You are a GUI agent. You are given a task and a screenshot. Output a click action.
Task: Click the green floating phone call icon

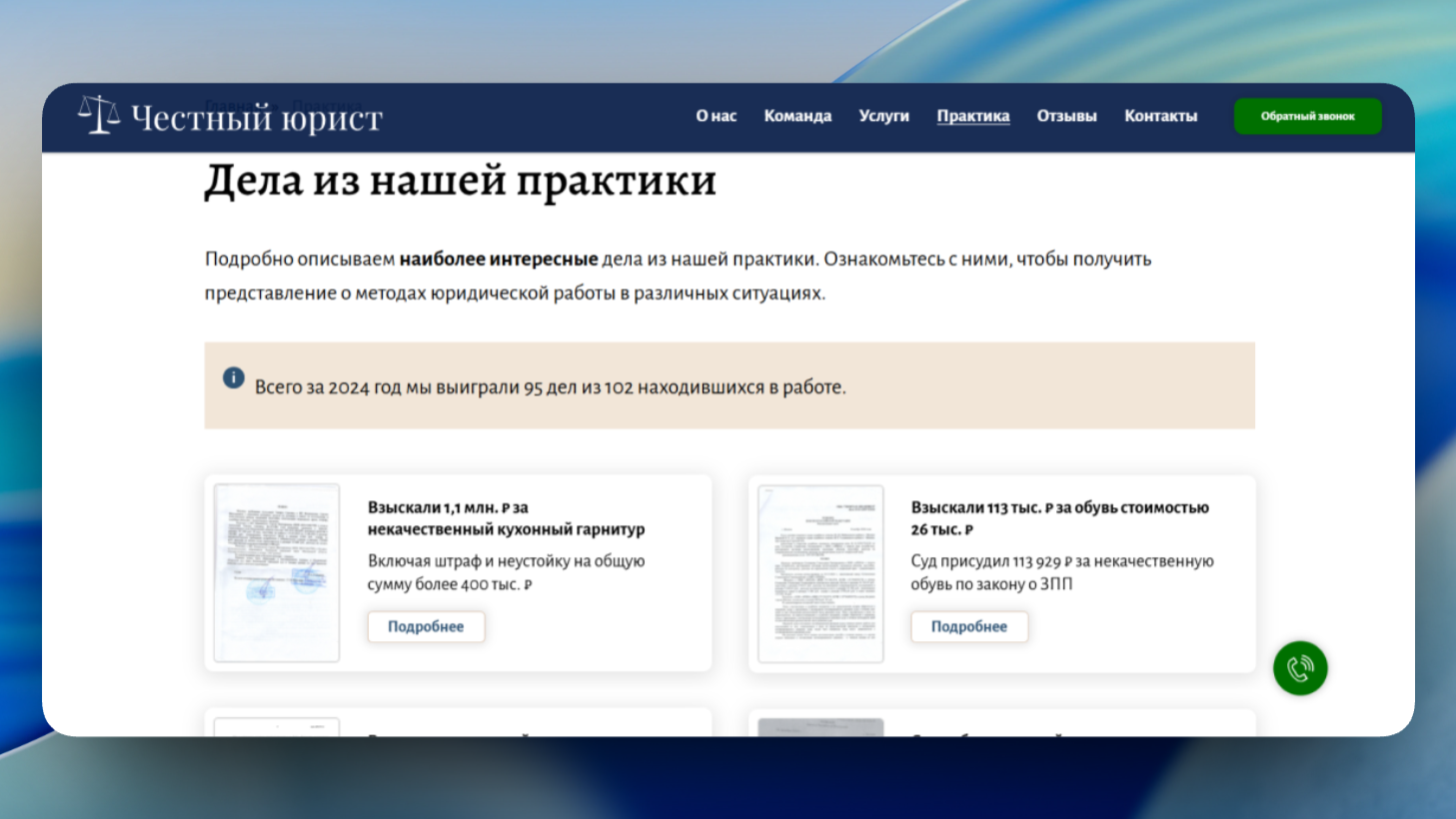tap(1300, 668)
